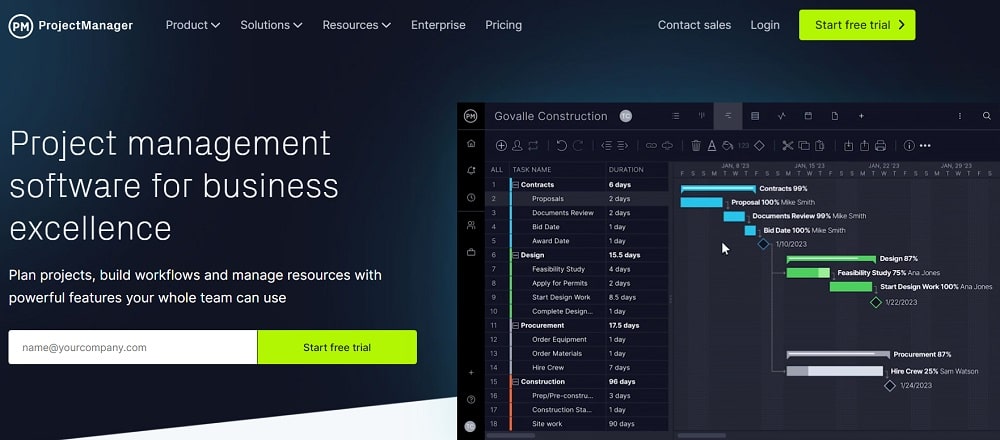
Task: Outdent the selected task
Action: tap(607, 145)
